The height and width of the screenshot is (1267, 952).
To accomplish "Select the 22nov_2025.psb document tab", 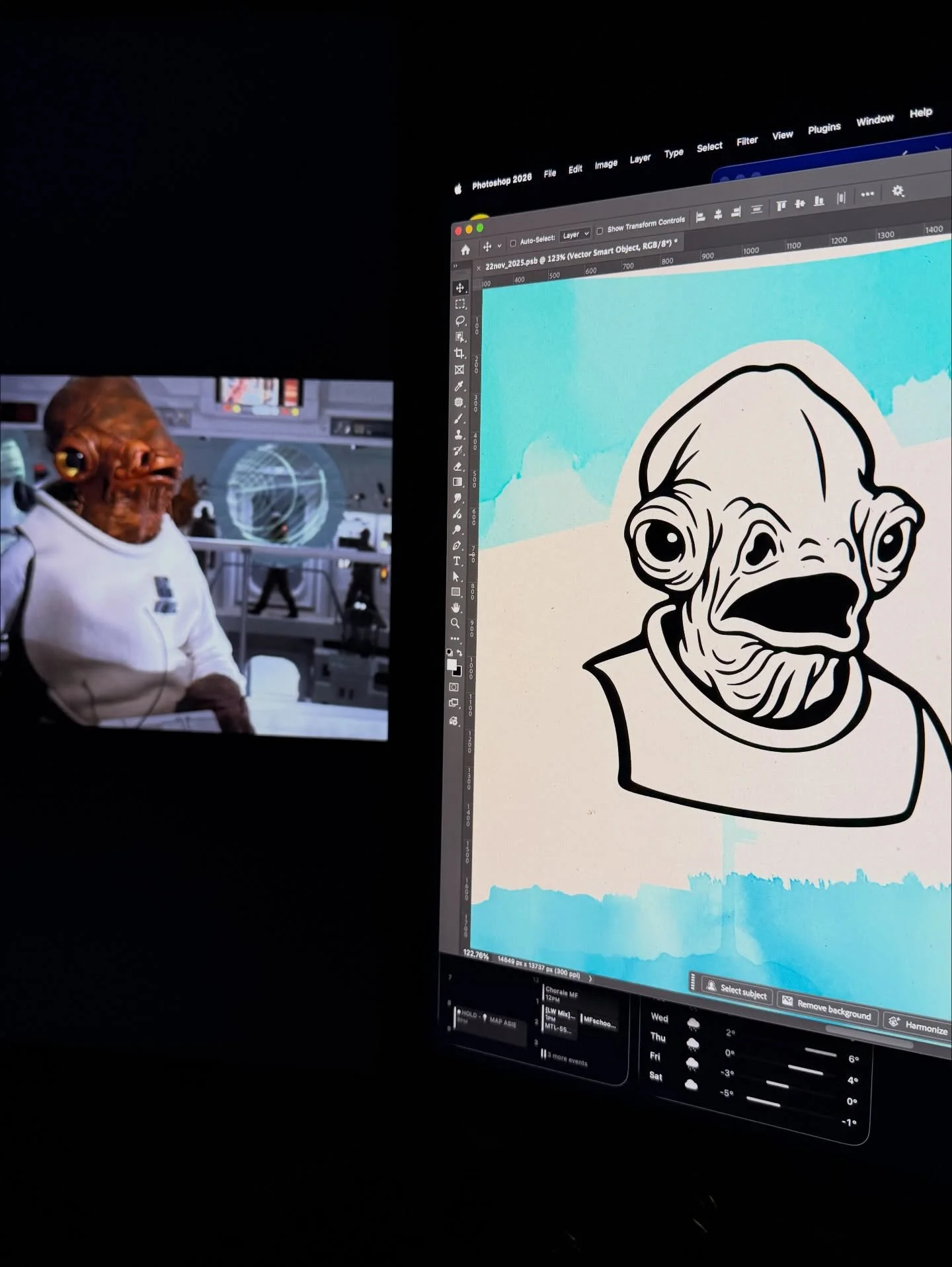I will (x=582, y=255).
